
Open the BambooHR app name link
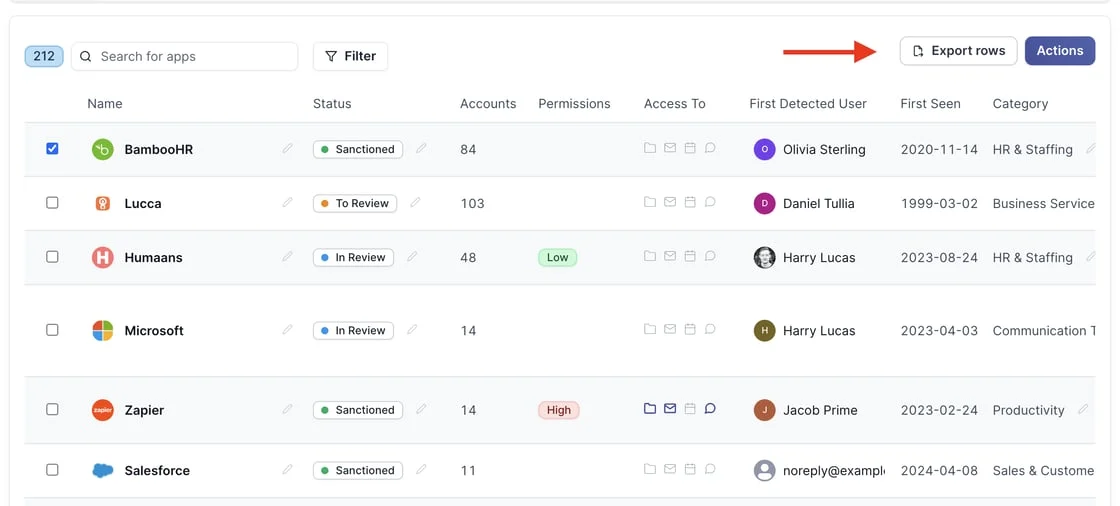point(159,149)
